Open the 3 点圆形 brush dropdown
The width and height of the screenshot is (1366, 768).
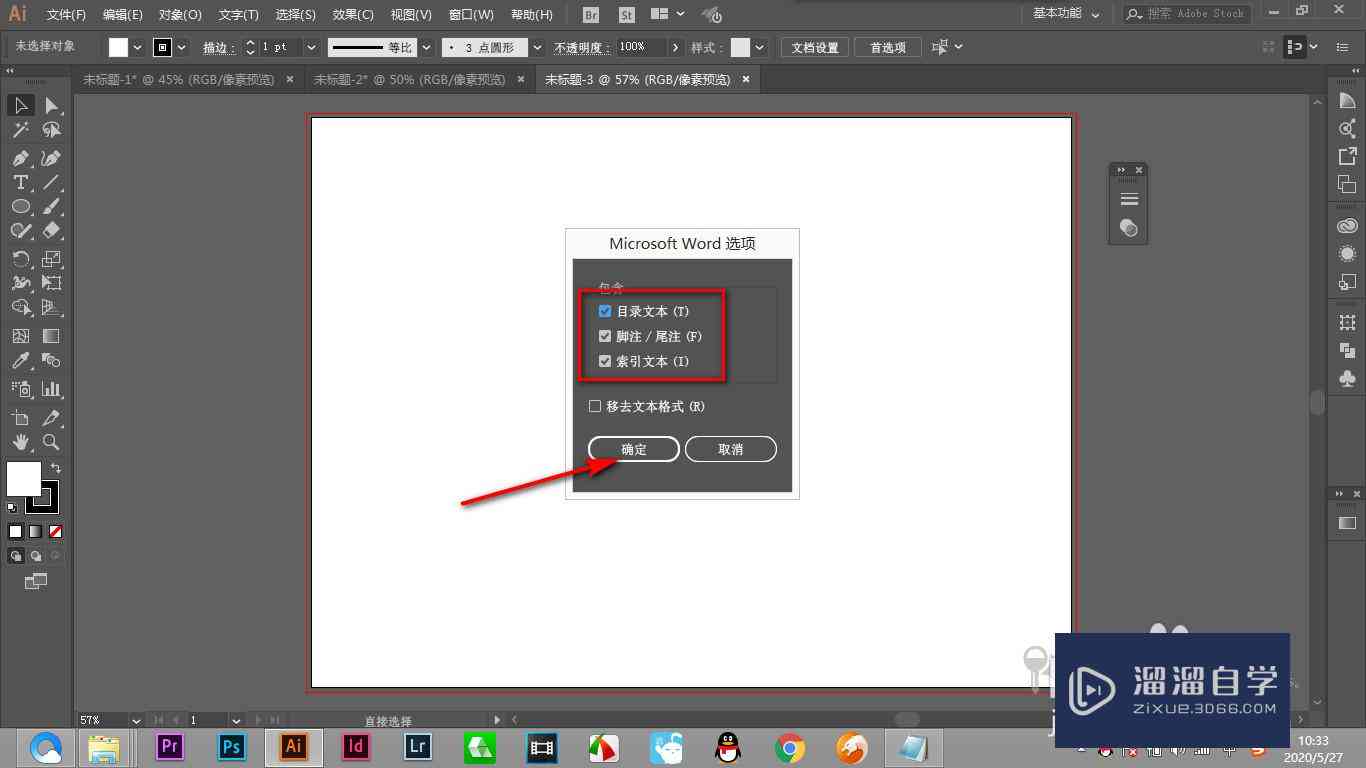[537, 47]
